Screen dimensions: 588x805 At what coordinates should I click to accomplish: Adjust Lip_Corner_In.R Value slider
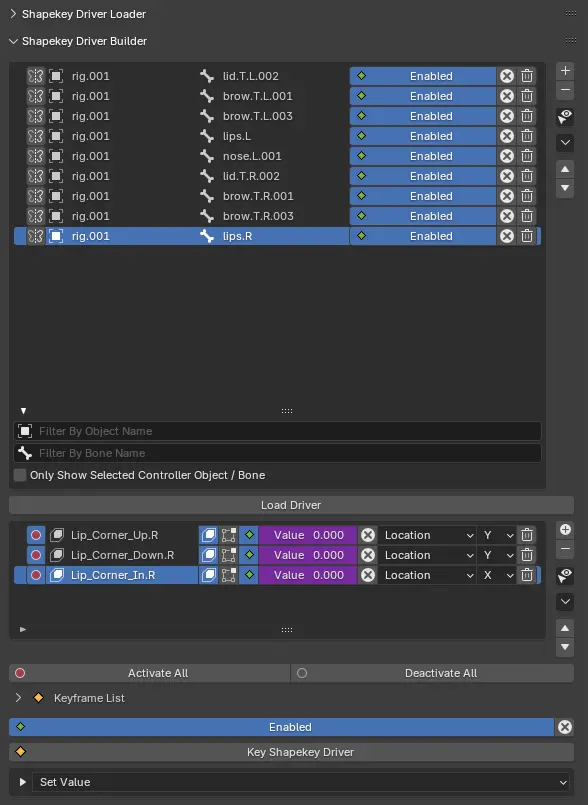click(308, 575)
